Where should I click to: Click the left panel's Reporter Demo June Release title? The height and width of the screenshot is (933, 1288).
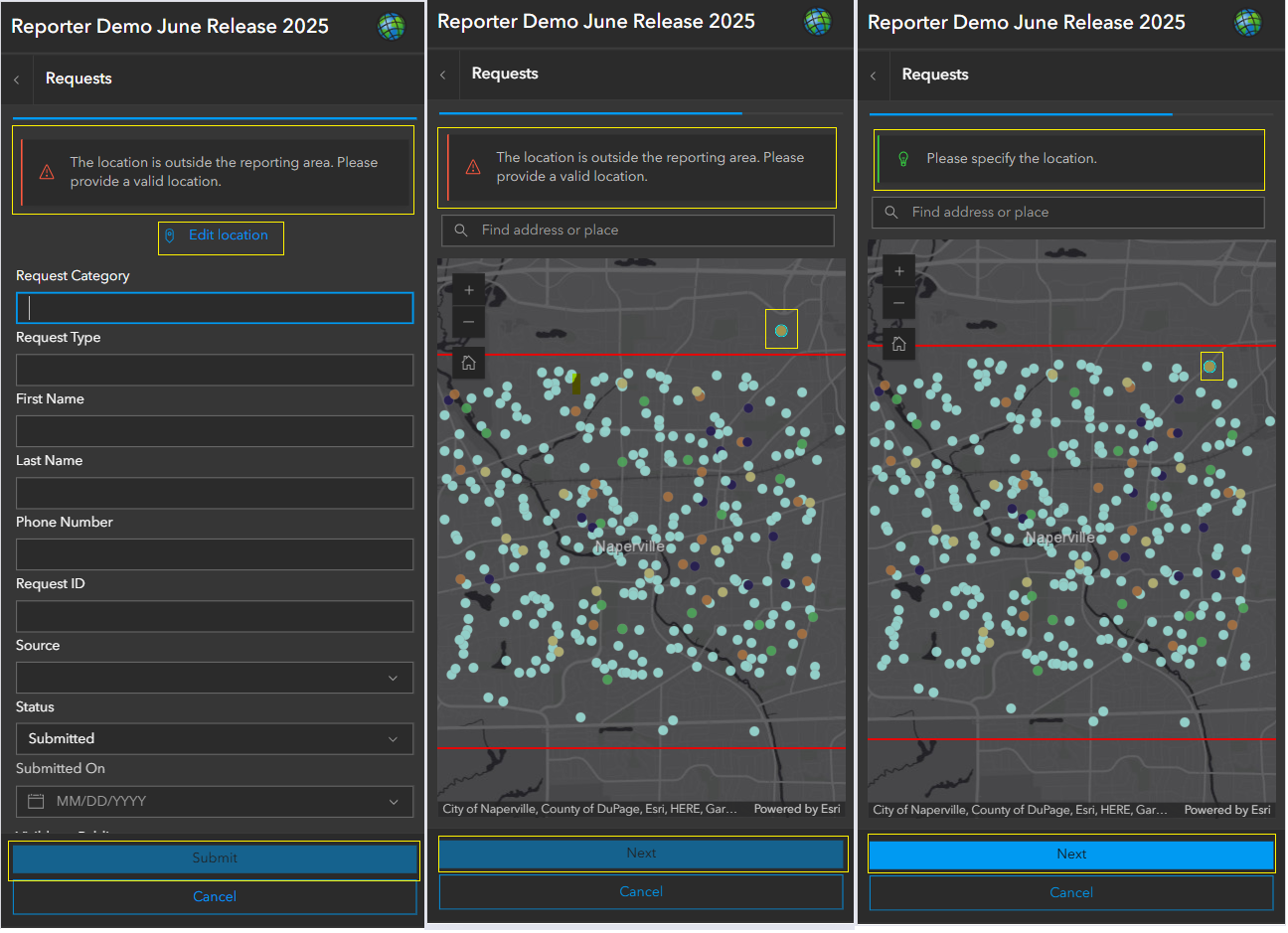[x=170, y=27]
